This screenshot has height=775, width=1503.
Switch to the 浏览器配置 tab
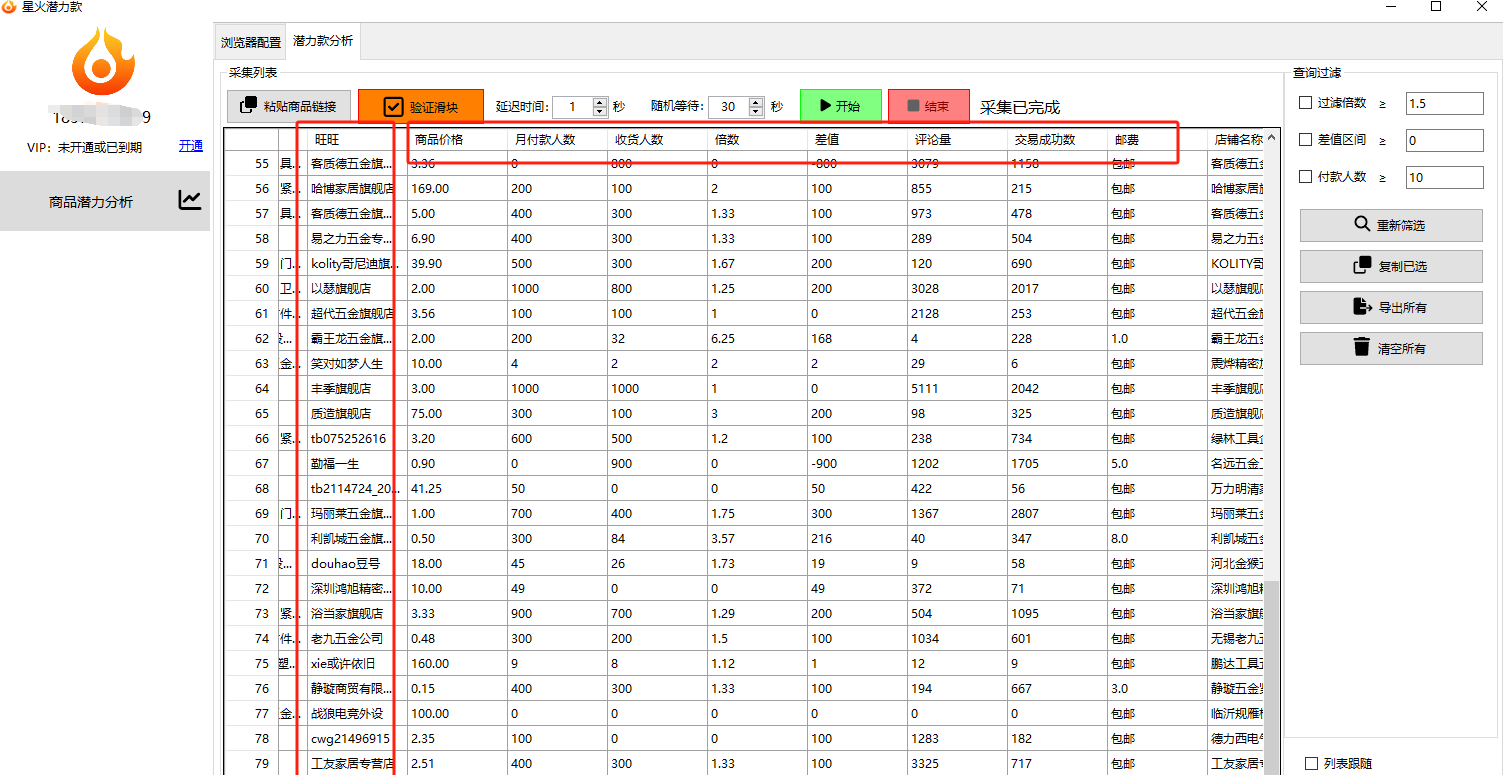[251, 42]
